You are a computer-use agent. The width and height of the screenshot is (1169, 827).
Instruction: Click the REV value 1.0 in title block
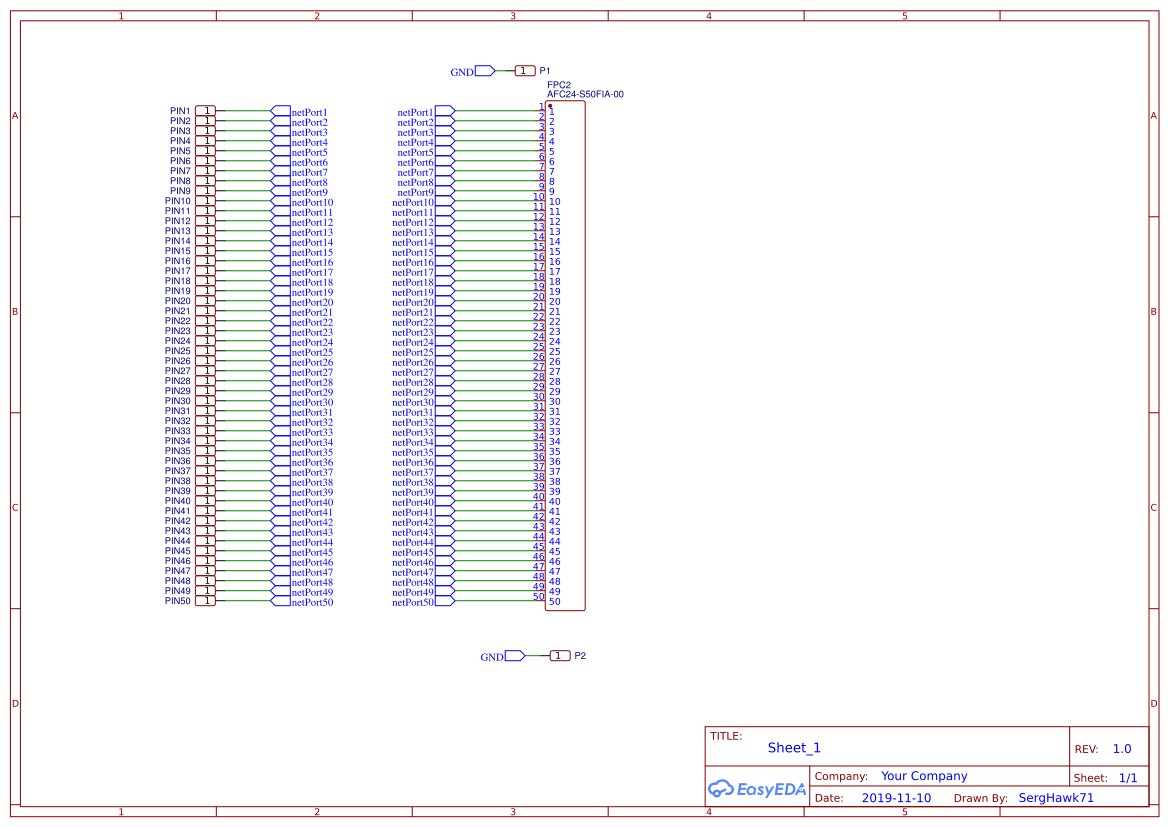click(1120, 748)
